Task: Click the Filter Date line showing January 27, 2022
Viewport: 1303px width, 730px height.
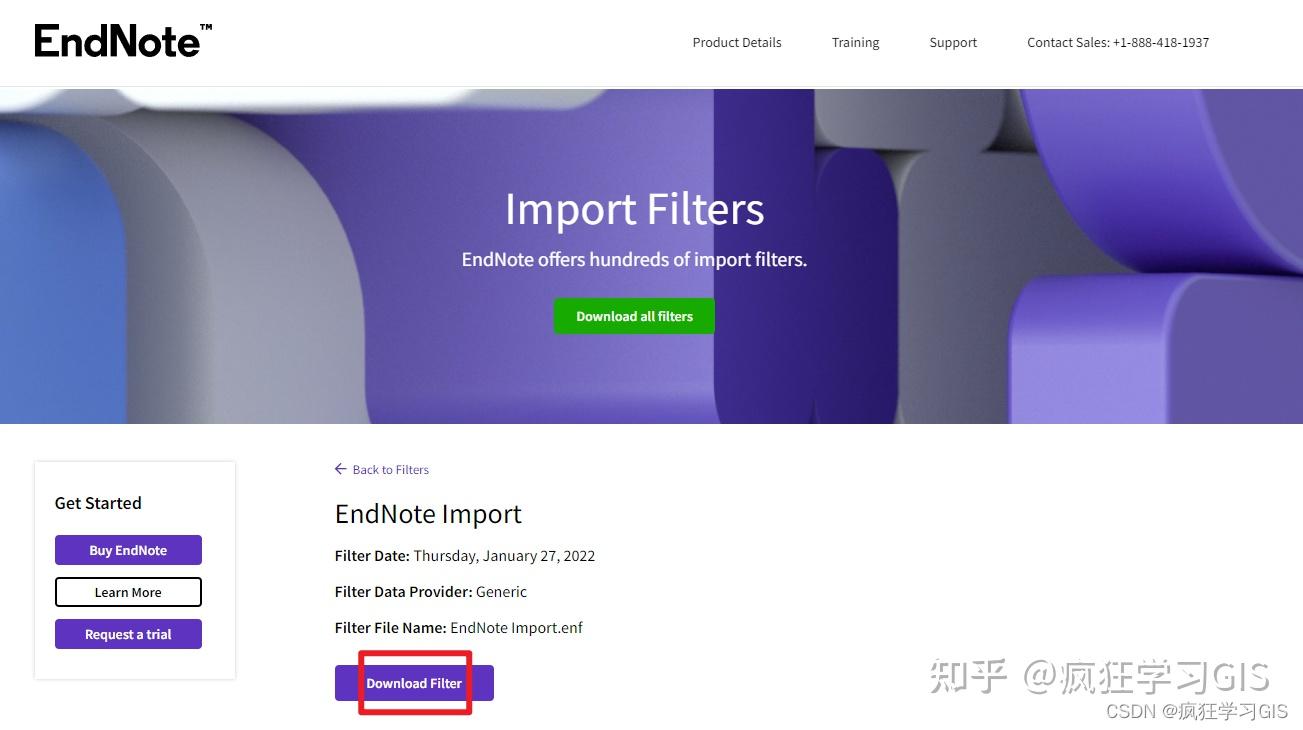Action: pos(465,556)
